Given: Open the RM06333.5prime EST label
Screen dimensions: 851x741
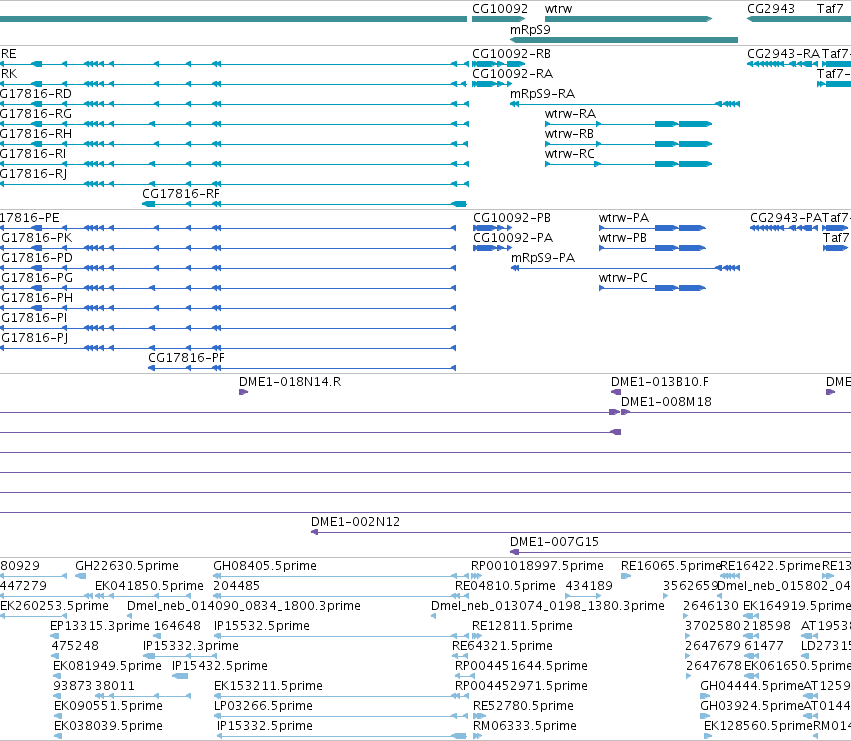Looking at the screenshot, I should (x=525, y=726).
